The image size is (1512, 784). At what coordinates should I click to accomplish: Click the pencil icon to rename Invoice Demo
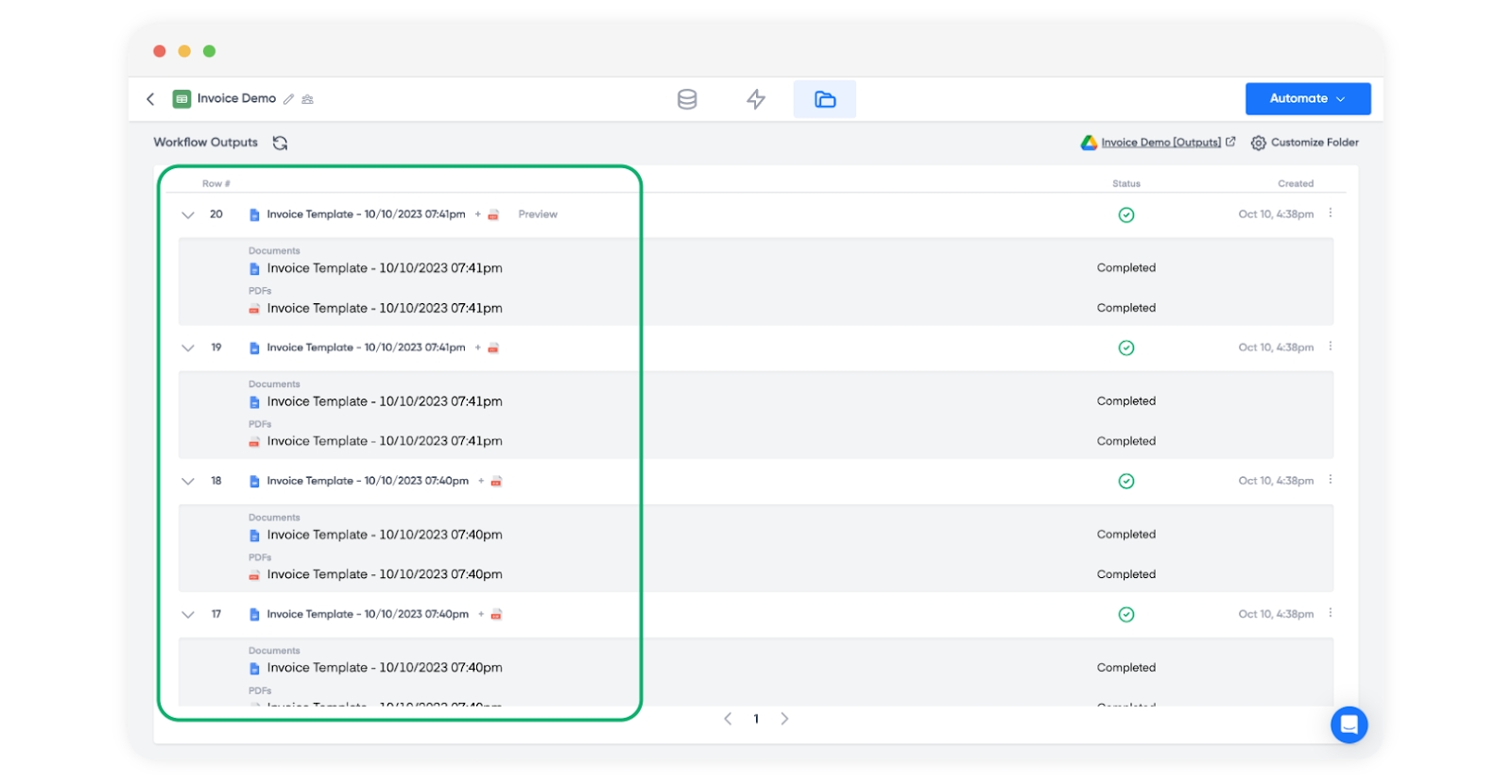[x=289, y=99]
